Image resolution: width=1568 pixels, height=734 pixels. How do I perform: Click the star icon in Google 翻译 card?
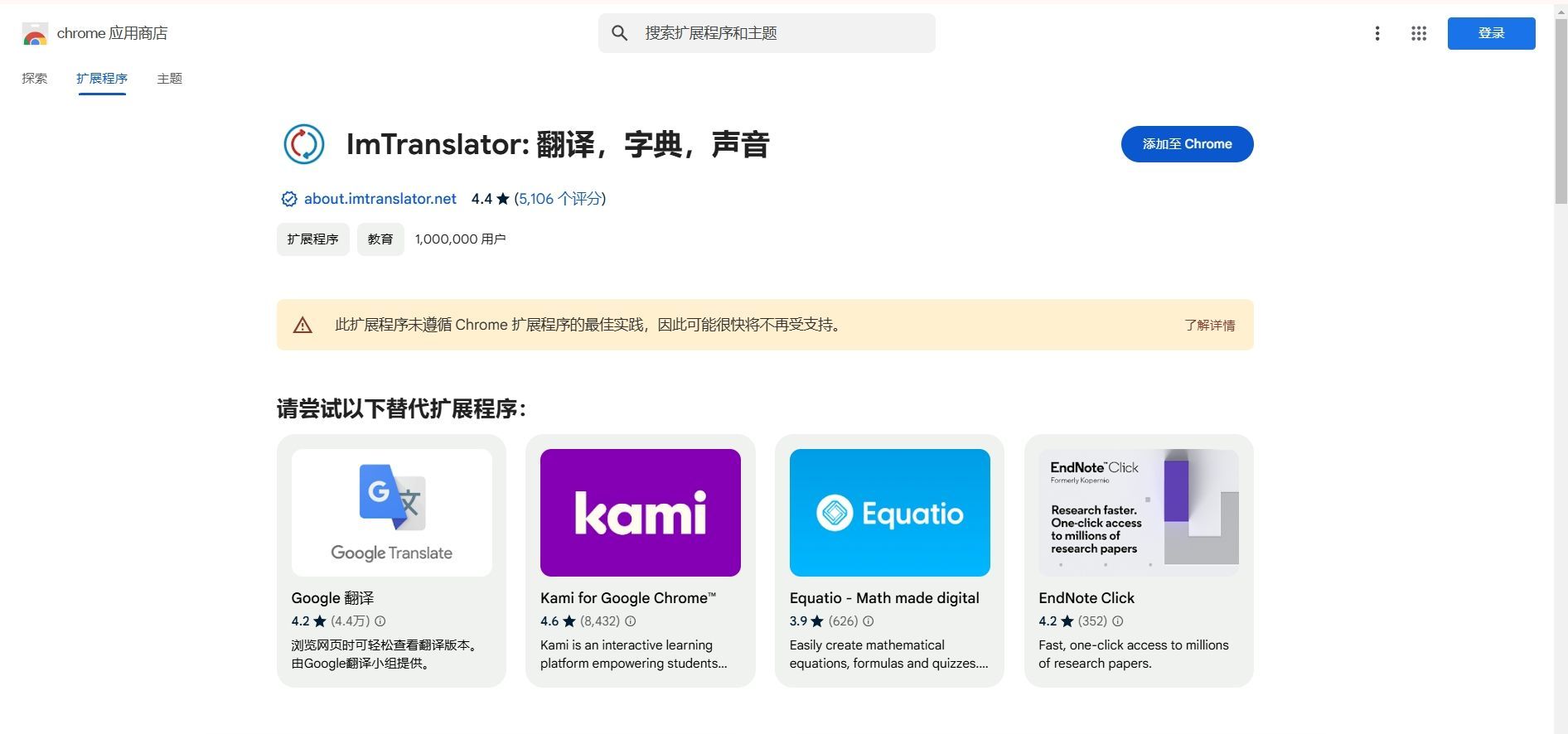(x=320, y=621)
